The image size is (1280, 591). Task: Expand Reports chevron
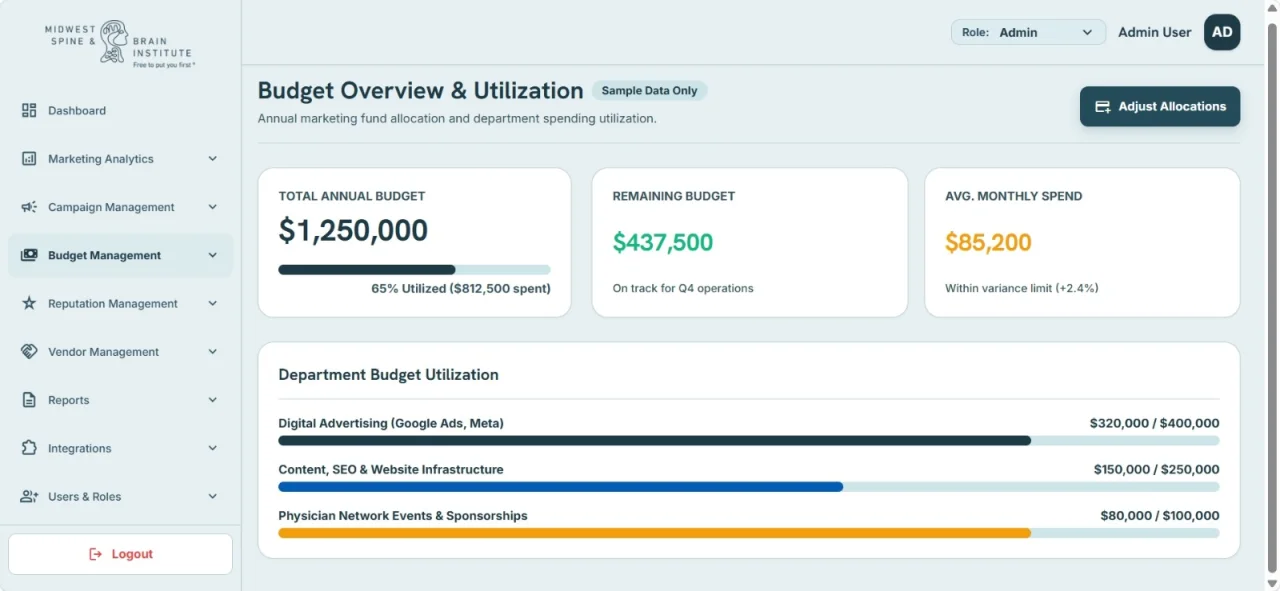[212, 400]
